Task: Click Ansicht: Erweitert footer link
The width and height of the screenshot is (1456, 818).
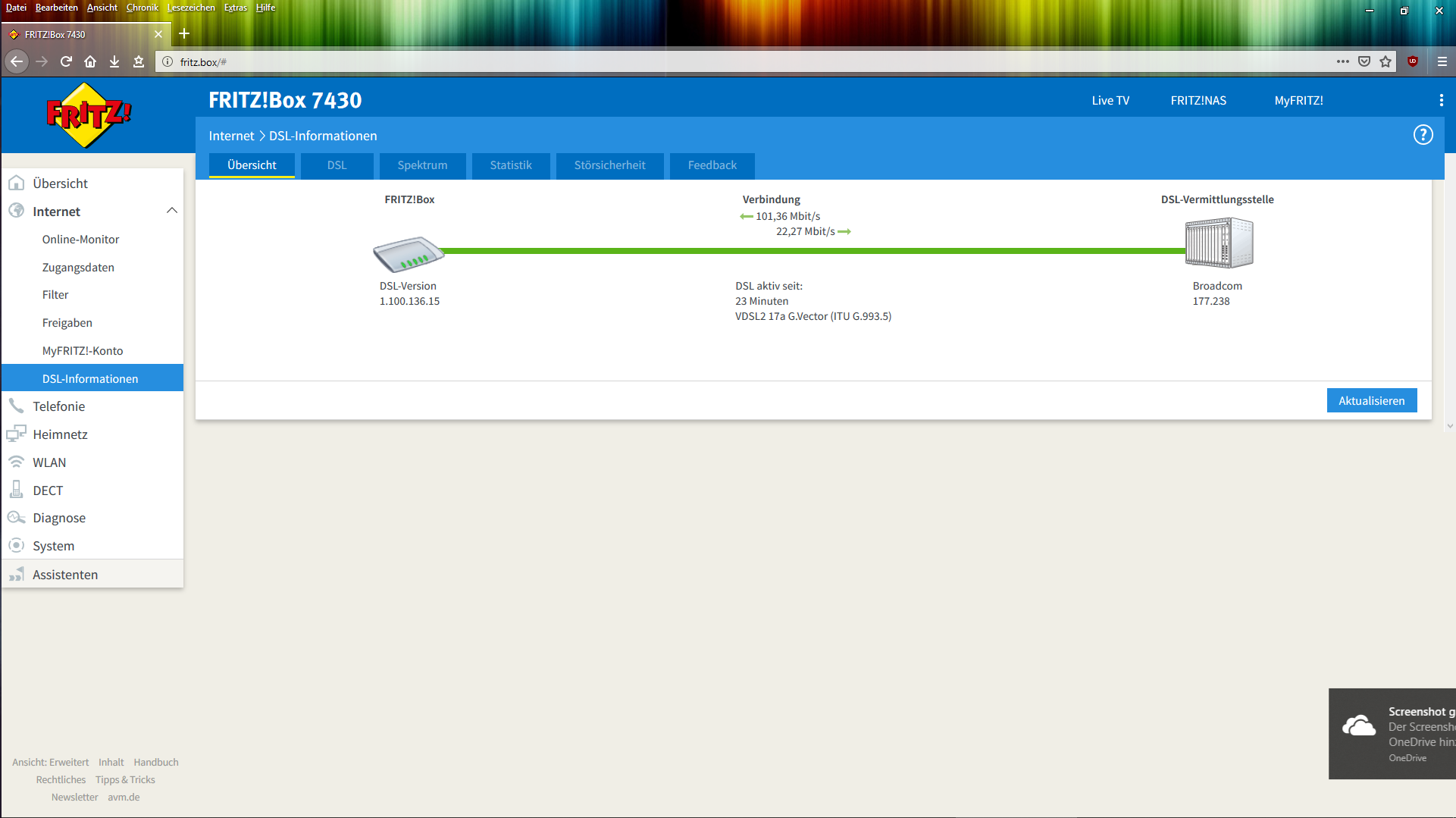Action: (50, 762)
